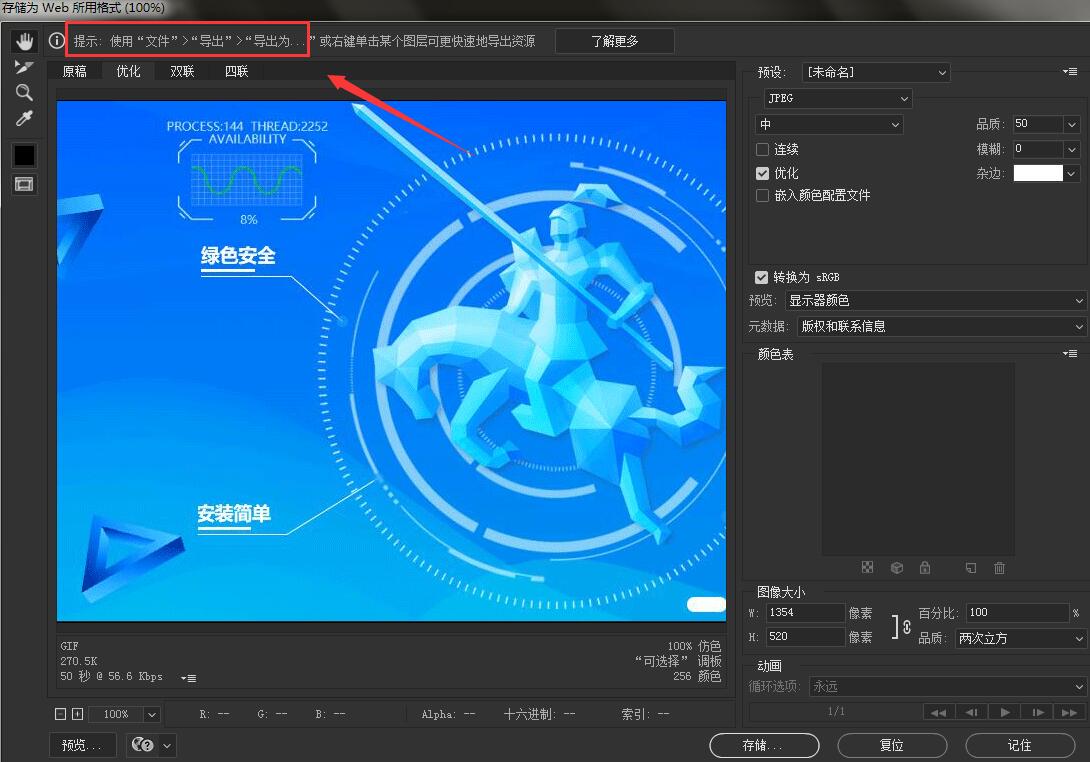The height and width of the screenshot is (762, 1090).
Task: Click the new swatch icon in 颜色表
Action: click(x=969, y=568)
